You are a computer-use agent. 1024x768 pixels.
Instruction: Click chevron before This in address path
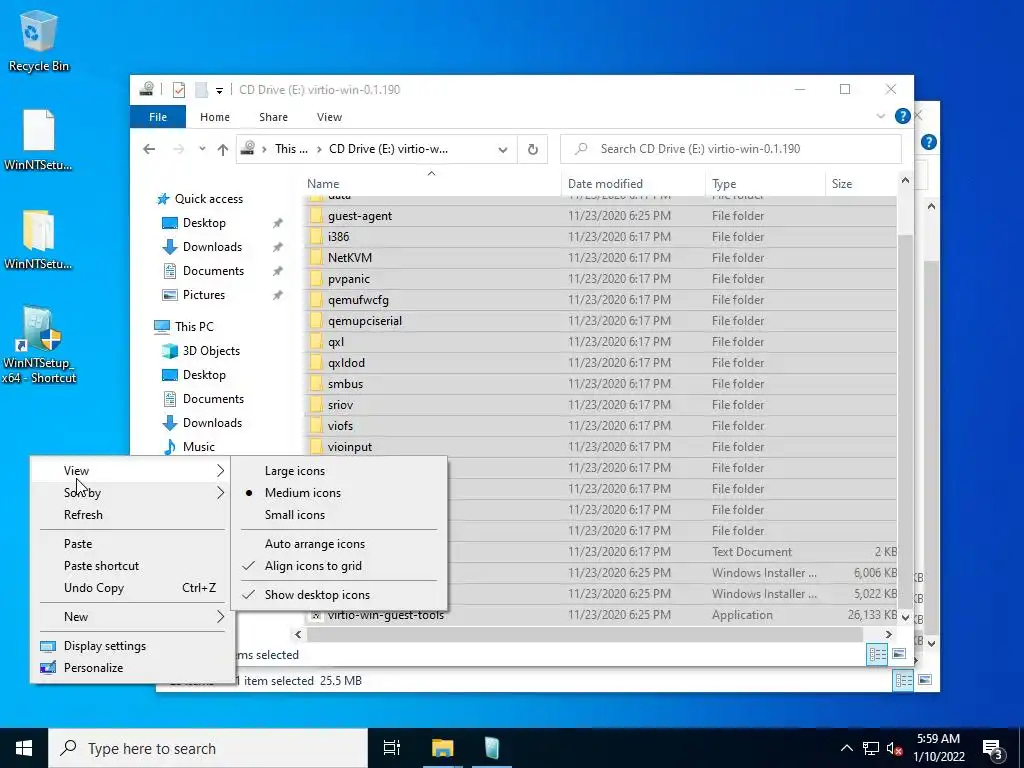pyautogui.click(x=264, y=150)
